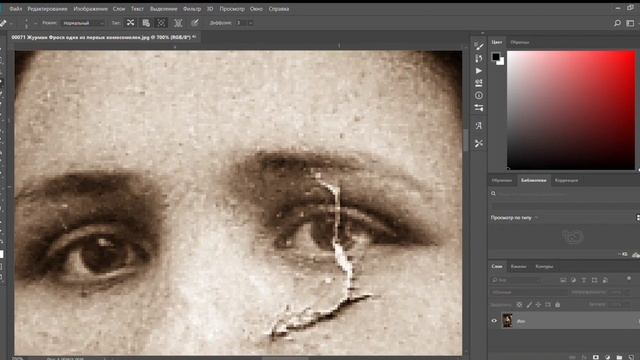
Task: Close the open document tab
Action: [195, 37]
